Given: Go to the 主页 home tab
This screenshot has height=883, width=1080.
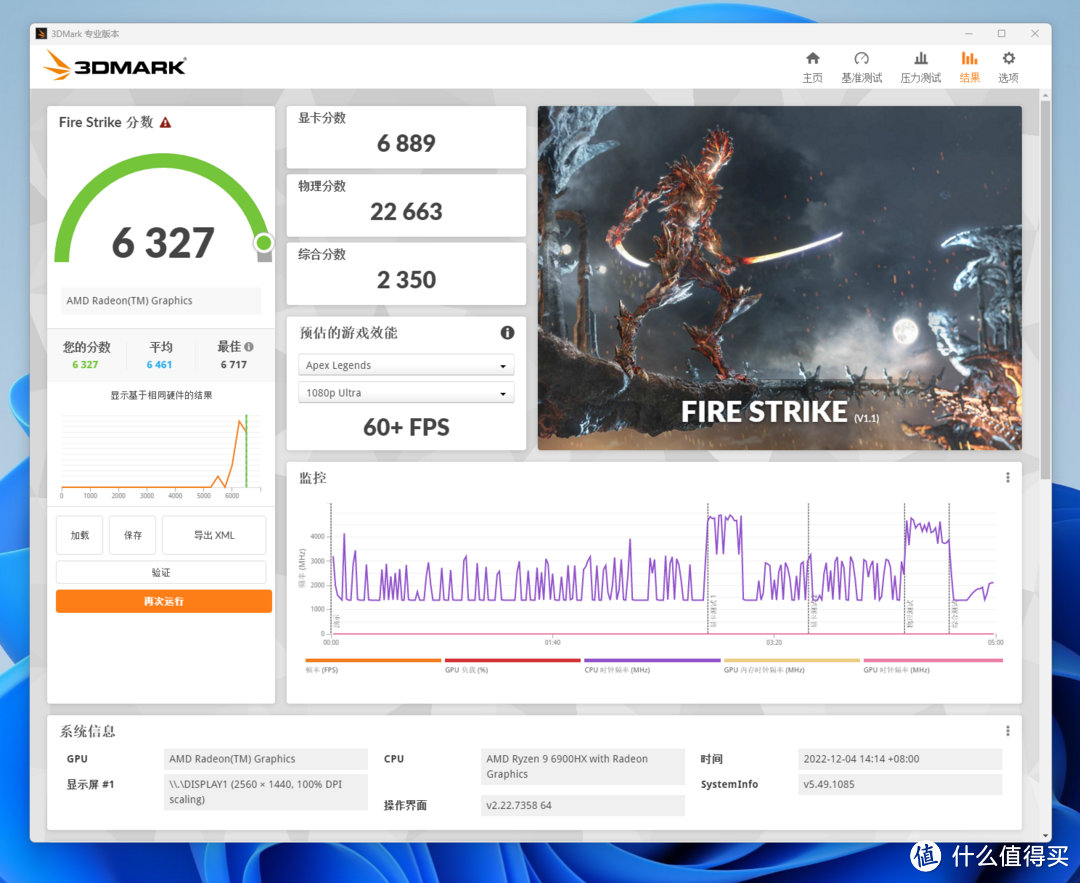Looking at the screenshot, I should click(x=812, y=67).
